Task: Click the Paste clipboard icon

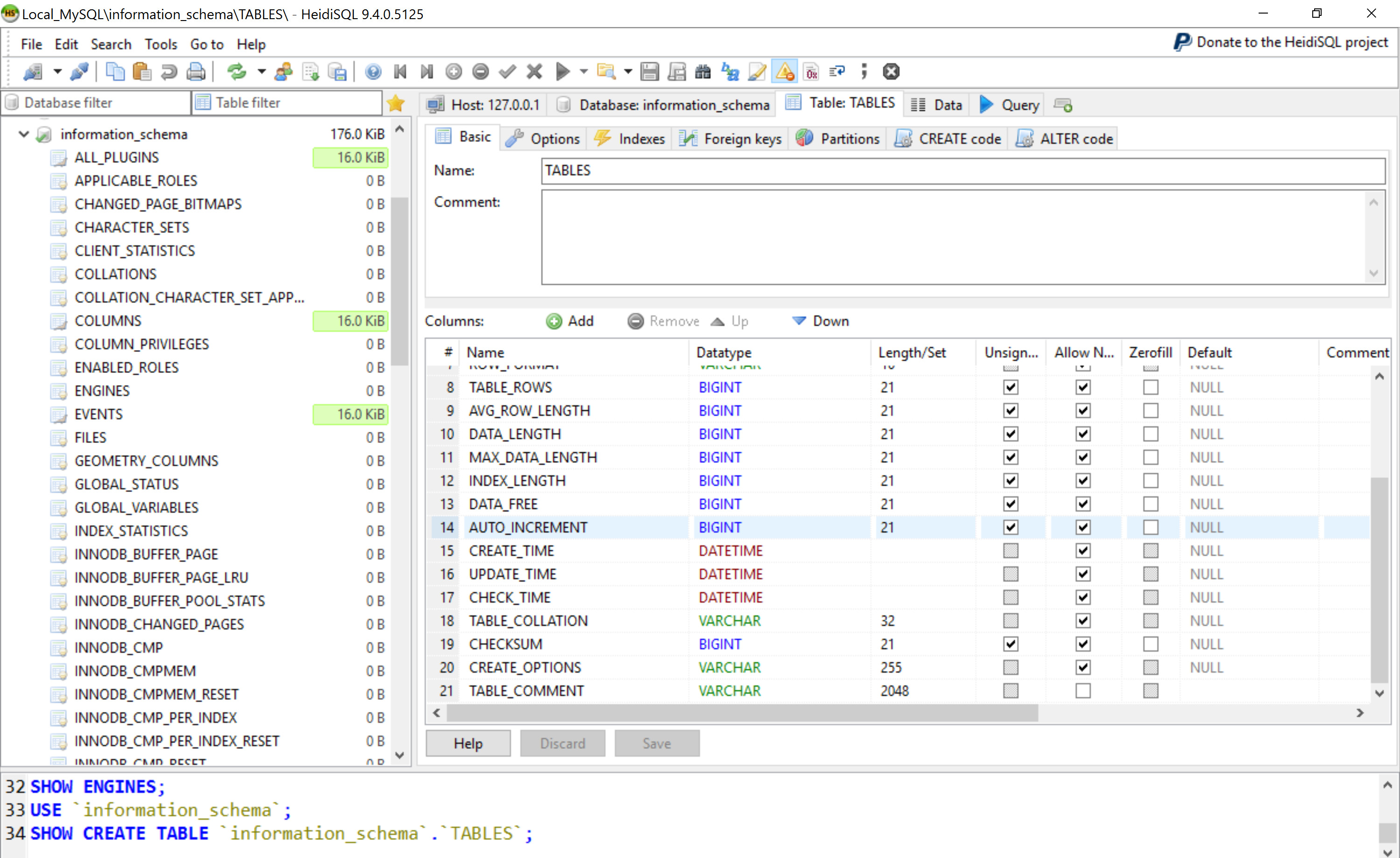Action: click(141, 71)
